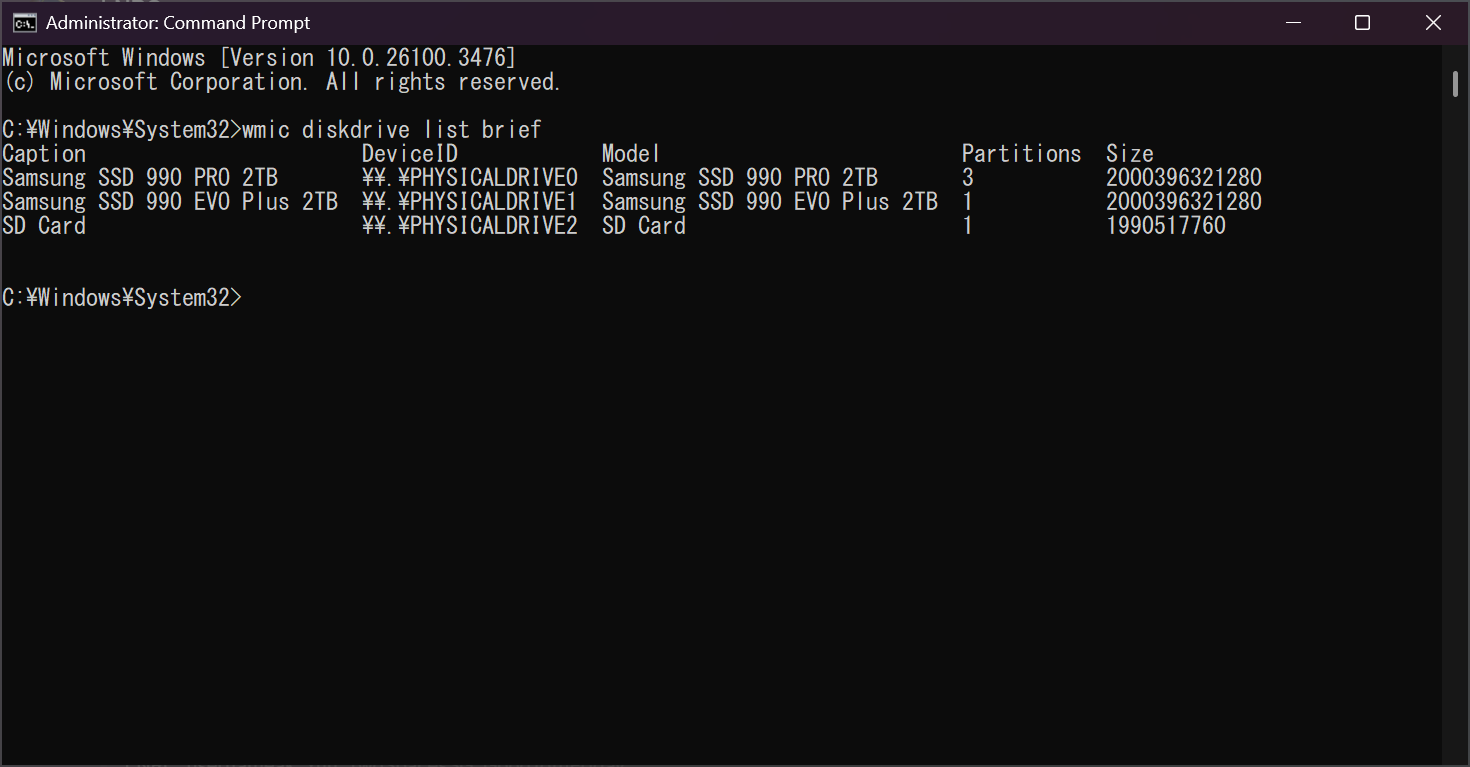This screenshot has height=767, width=1470.
Task: Click the vertical scrollbar thumb
Action: [x=1456, y=84]
